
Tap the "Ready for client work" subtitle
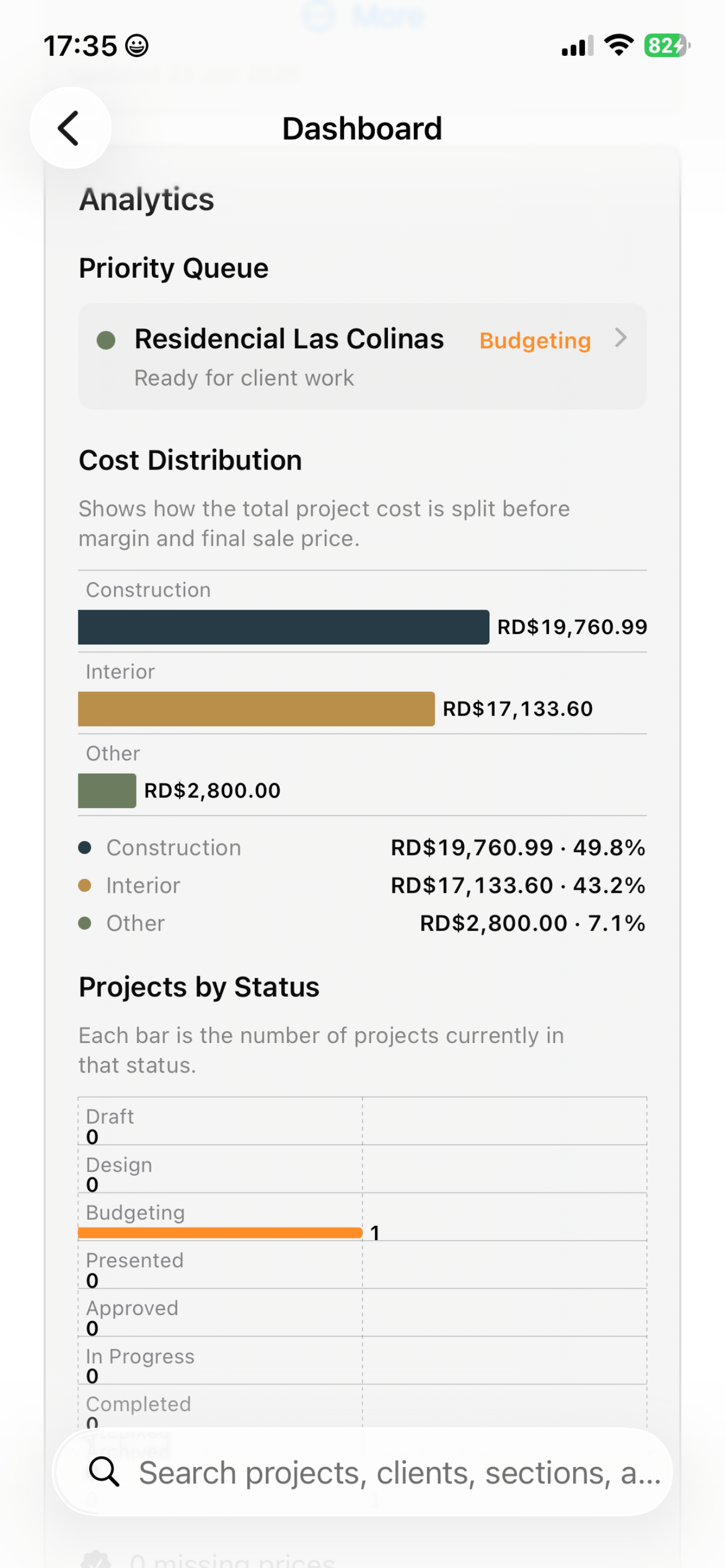(244, 378)
